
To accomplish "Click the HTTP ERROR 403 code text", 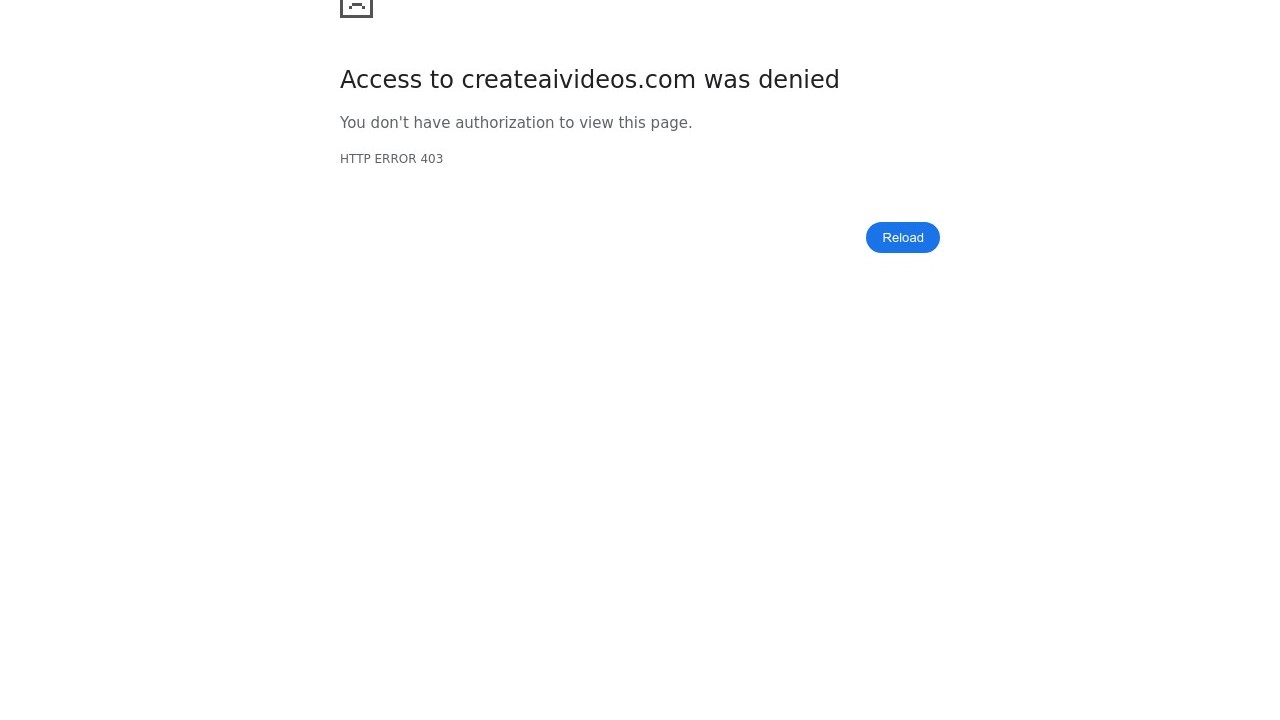I will point(391,159).
